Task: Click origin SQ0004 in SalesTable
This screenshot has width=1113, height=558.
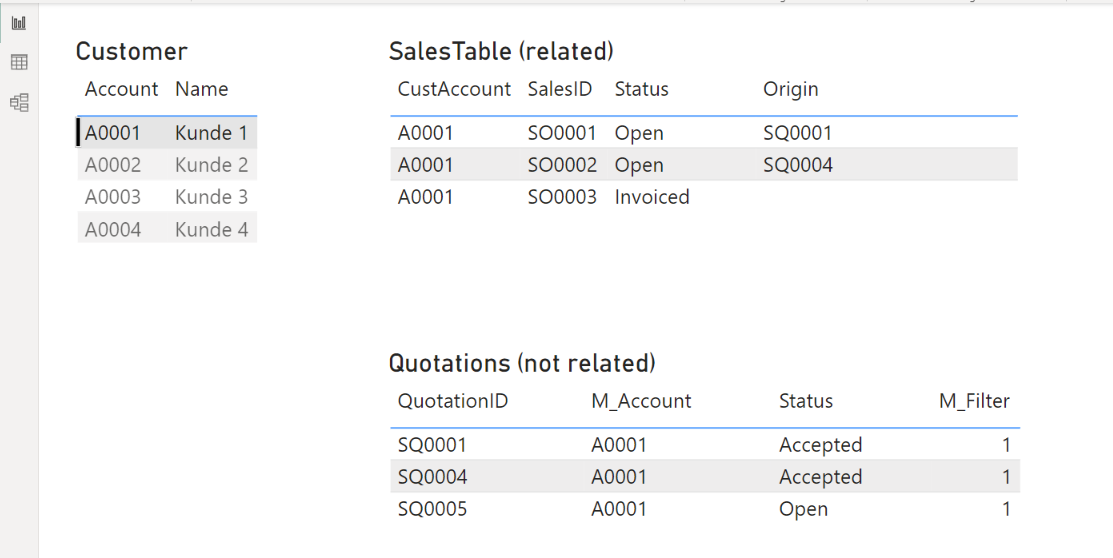Action: click(x=798, y=165)
